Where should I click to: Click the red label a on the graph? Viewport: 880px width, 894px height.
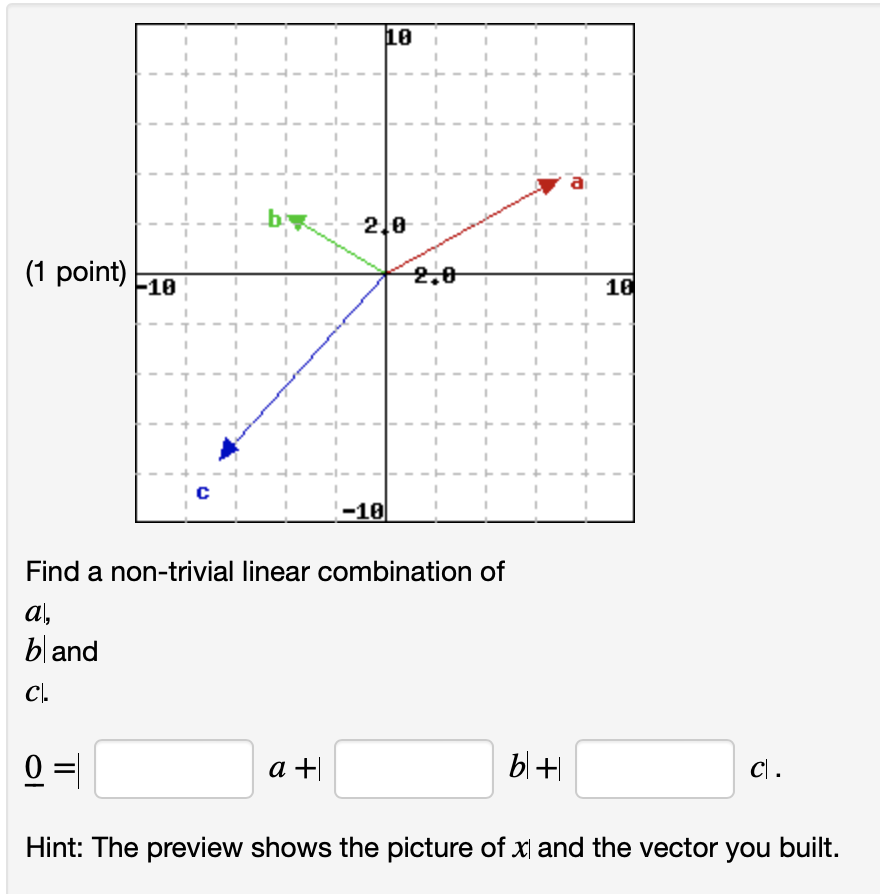578,183
